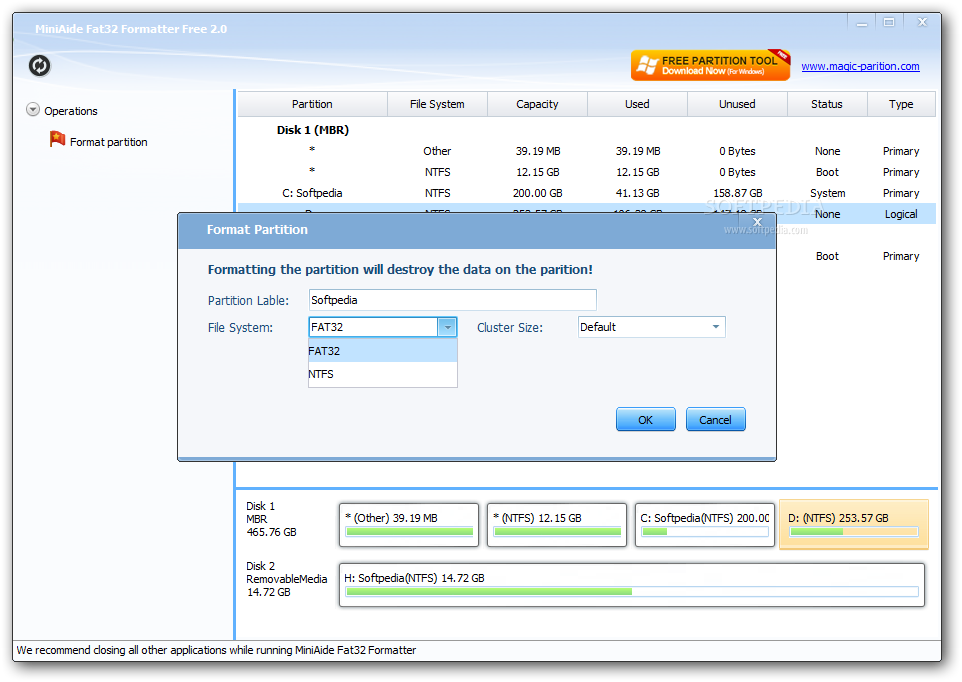The width and height of the screenshot is (962, 682).
Task: Click the Disk 1 MBR 465.76 GB label
Action: pos(271,519)
